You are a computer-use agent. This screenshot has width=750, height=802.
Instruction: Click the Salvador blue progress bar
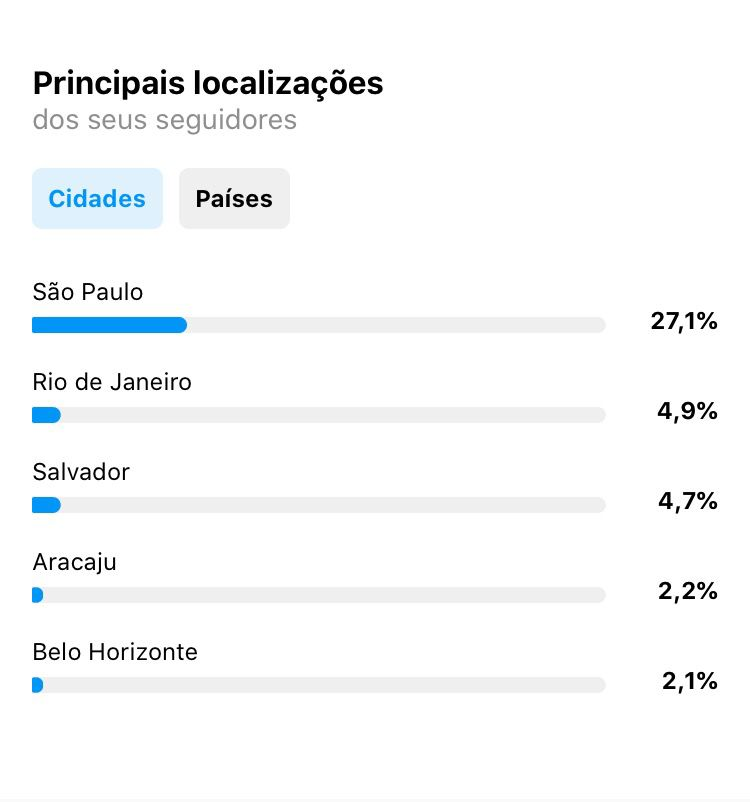click(47, 505)
